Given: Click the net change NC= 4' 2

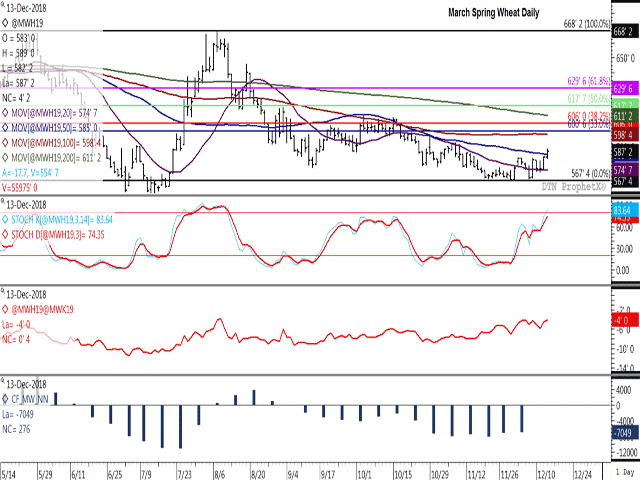Looking at the screenshot, I should (16, 98).
